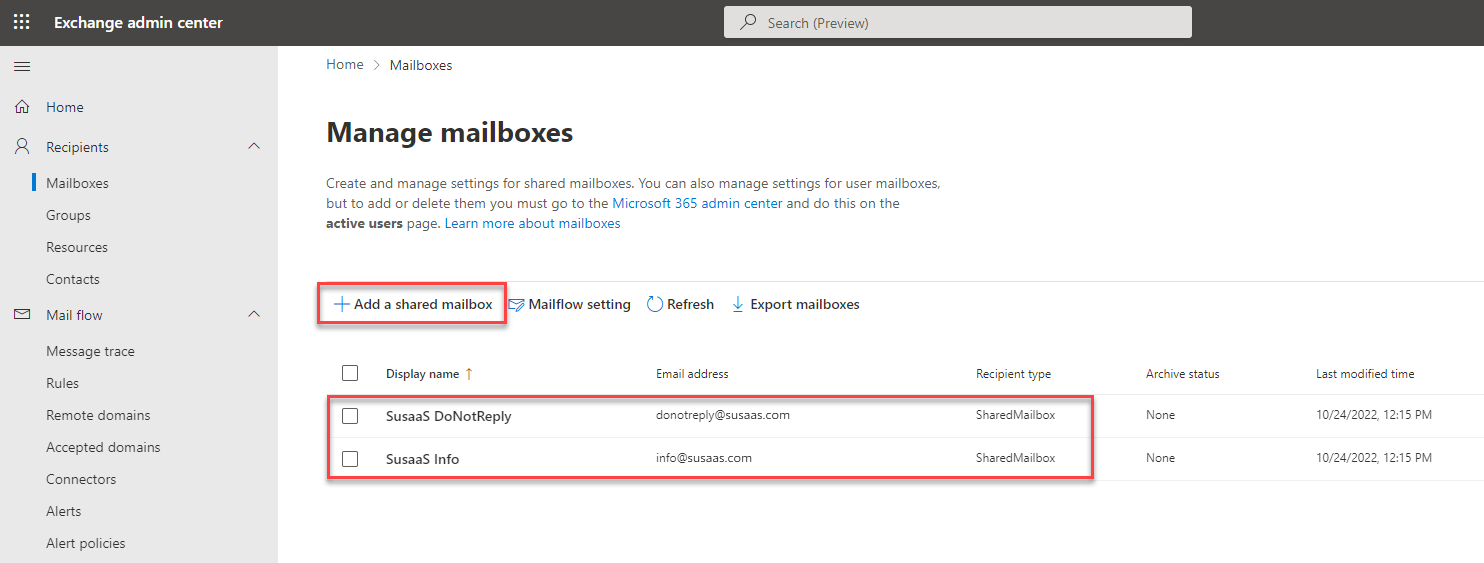Open Remote domains in the sidebar

click(98, 415)
